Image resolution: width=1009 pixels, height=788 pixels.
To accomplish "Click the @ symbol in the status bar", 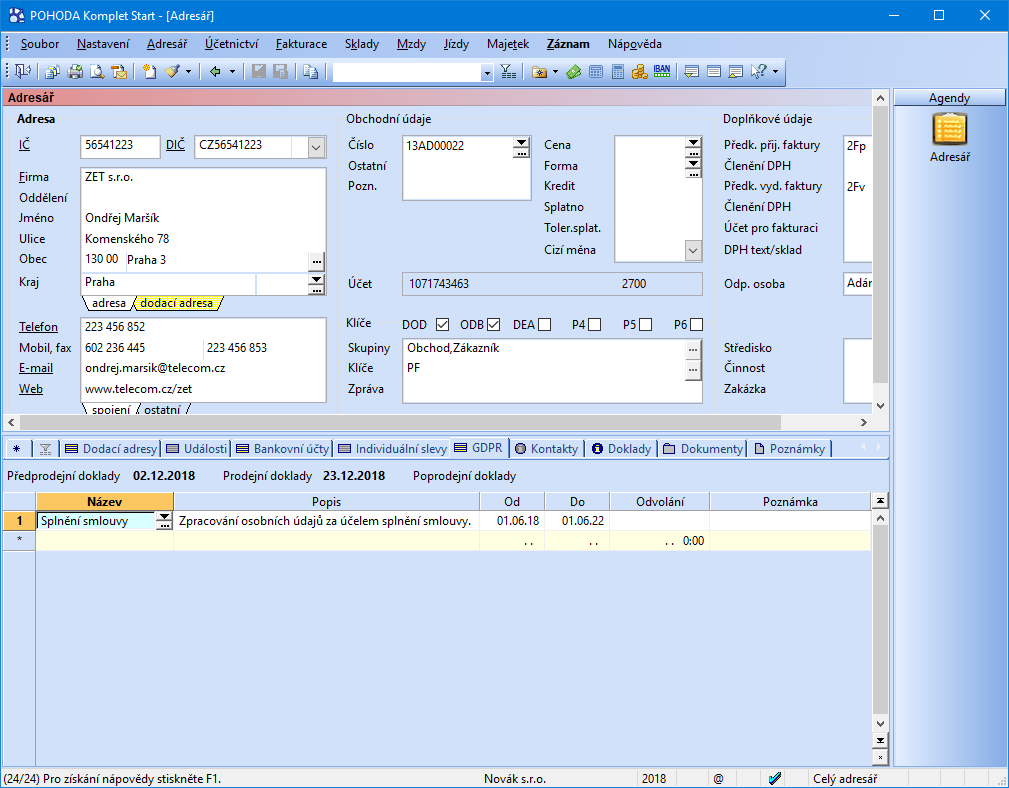I will click(x=718, y=778).
